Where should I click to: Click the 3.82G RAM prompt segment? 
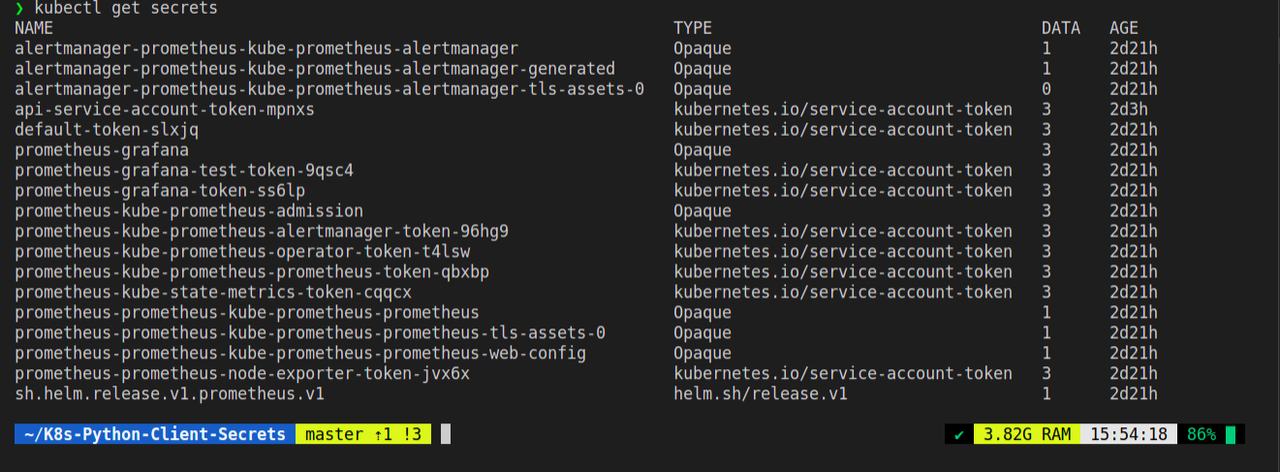pos(1026,435)
